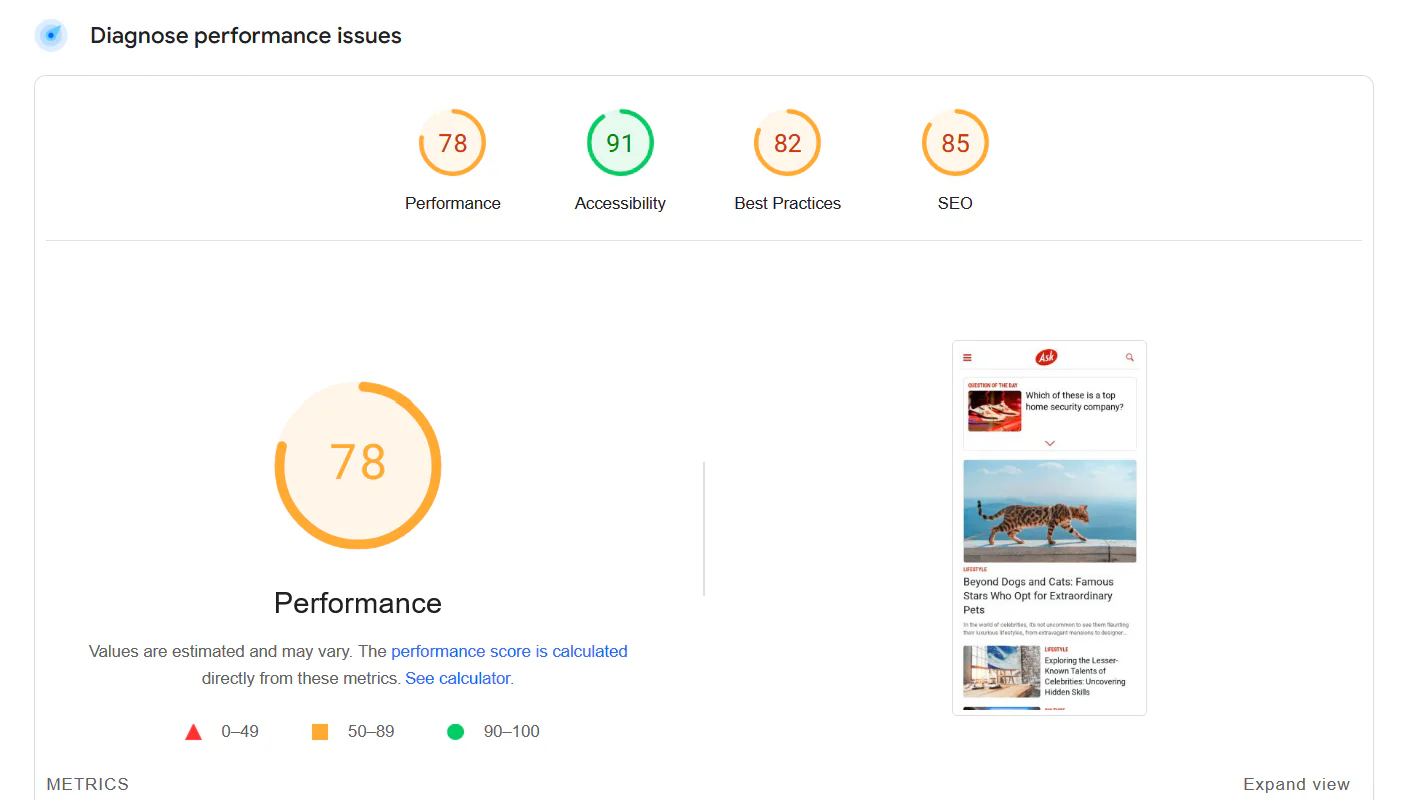This screenshot has height=800, width=1406.
Task: Click the SEO score gauge 85
Action: pyautogui.click(x=955, y=143)
